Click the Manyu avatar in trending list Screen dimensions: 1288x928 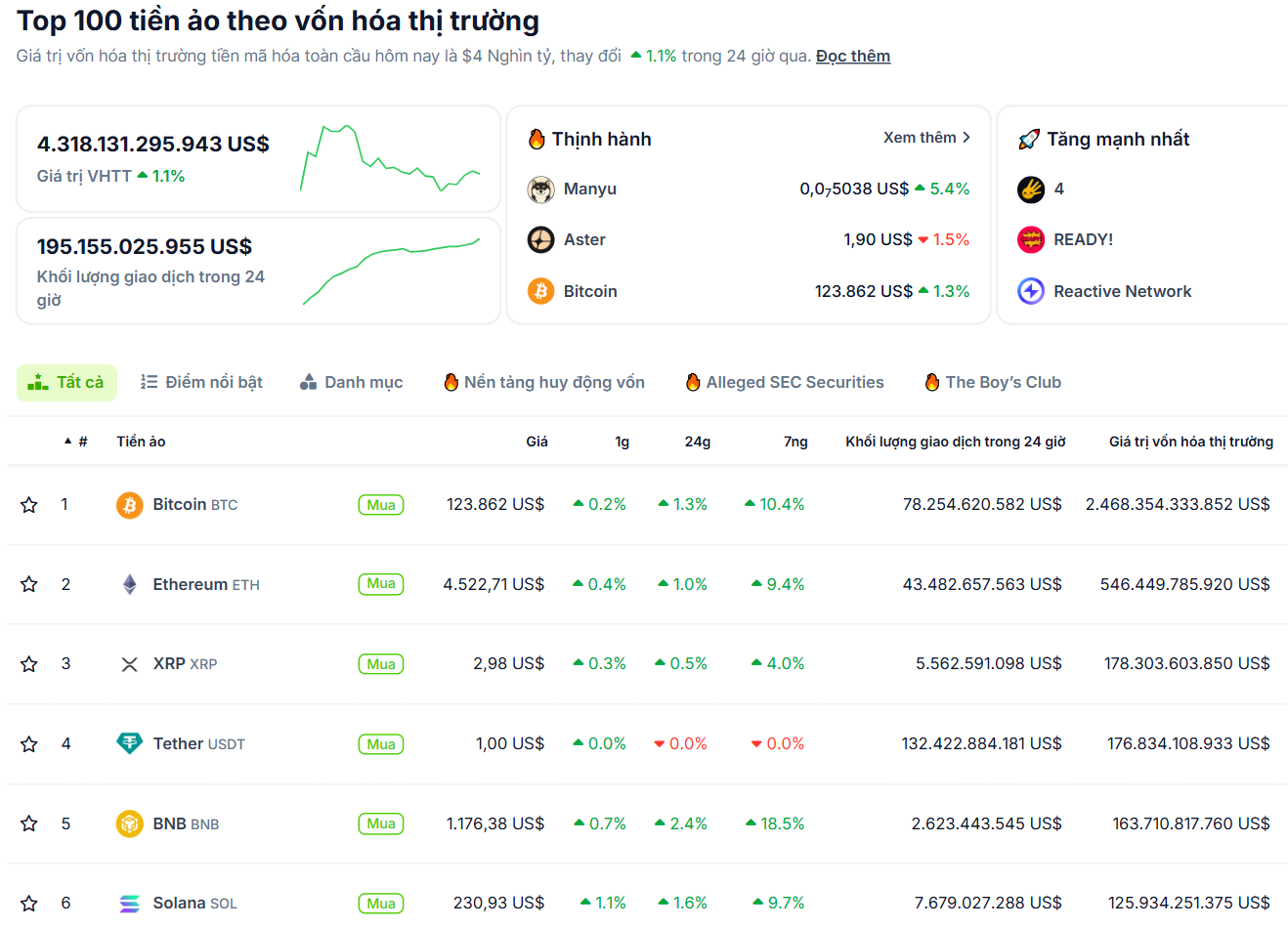[540, 189]
